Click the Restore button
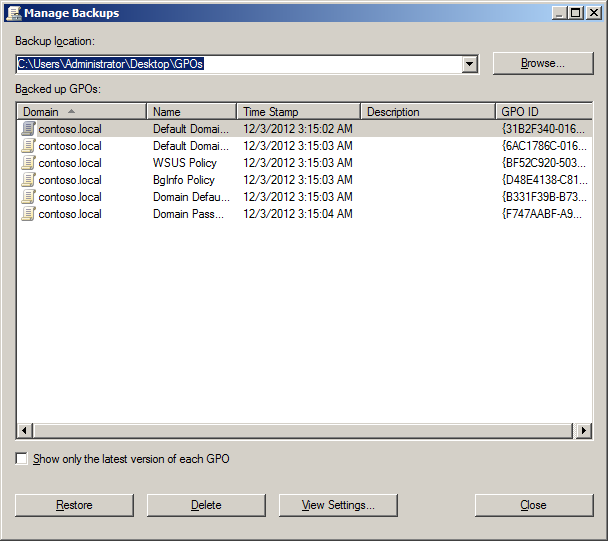This screenshot has height=541, width=608. [74, 505]
